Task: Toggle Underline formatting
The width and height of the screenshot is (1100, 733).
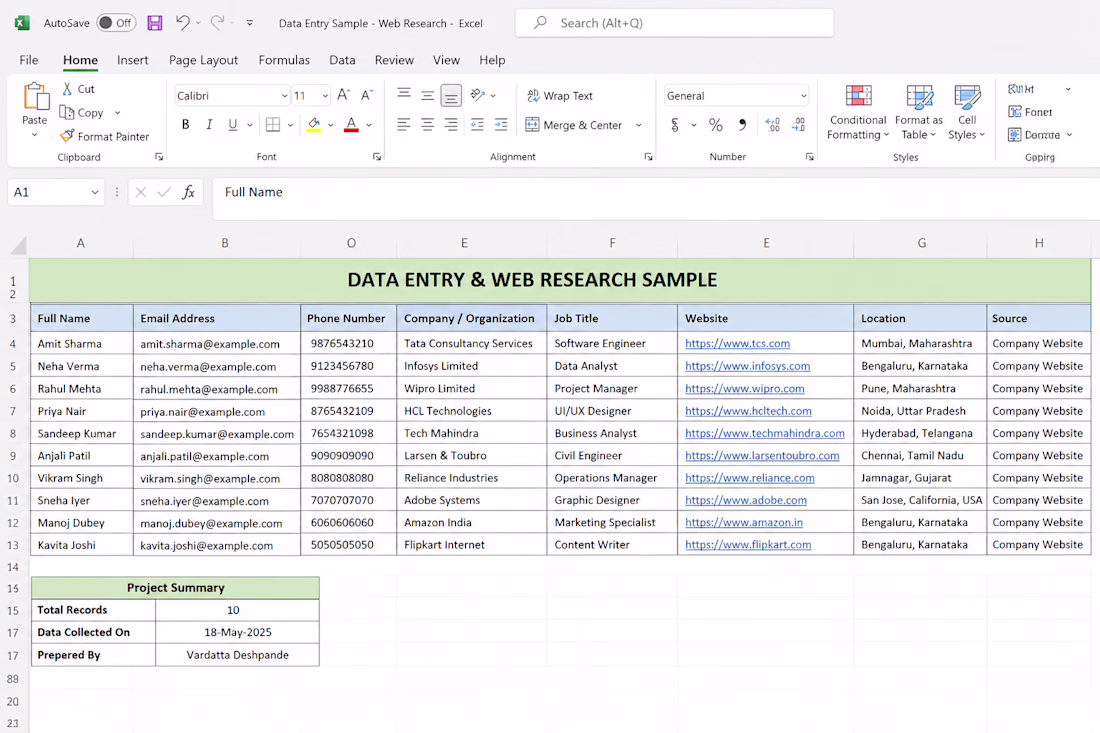Action: (232, 125)
